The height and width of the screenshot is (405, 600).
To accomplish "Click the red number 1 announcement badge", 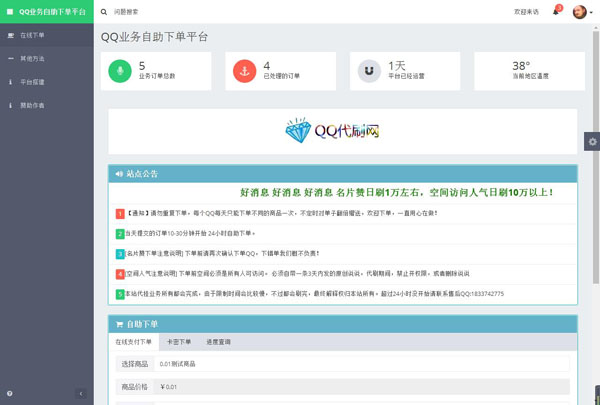I will (x=120, y=214).
